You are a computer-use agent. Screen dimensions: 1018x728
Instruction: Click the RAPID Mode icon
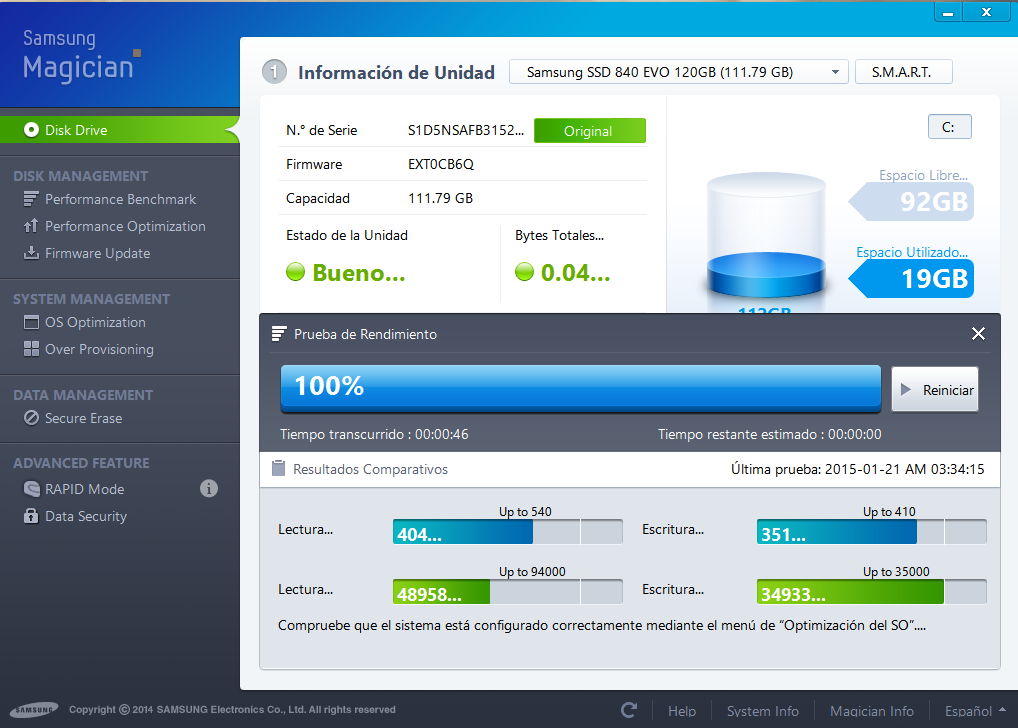tap(31, 488)
